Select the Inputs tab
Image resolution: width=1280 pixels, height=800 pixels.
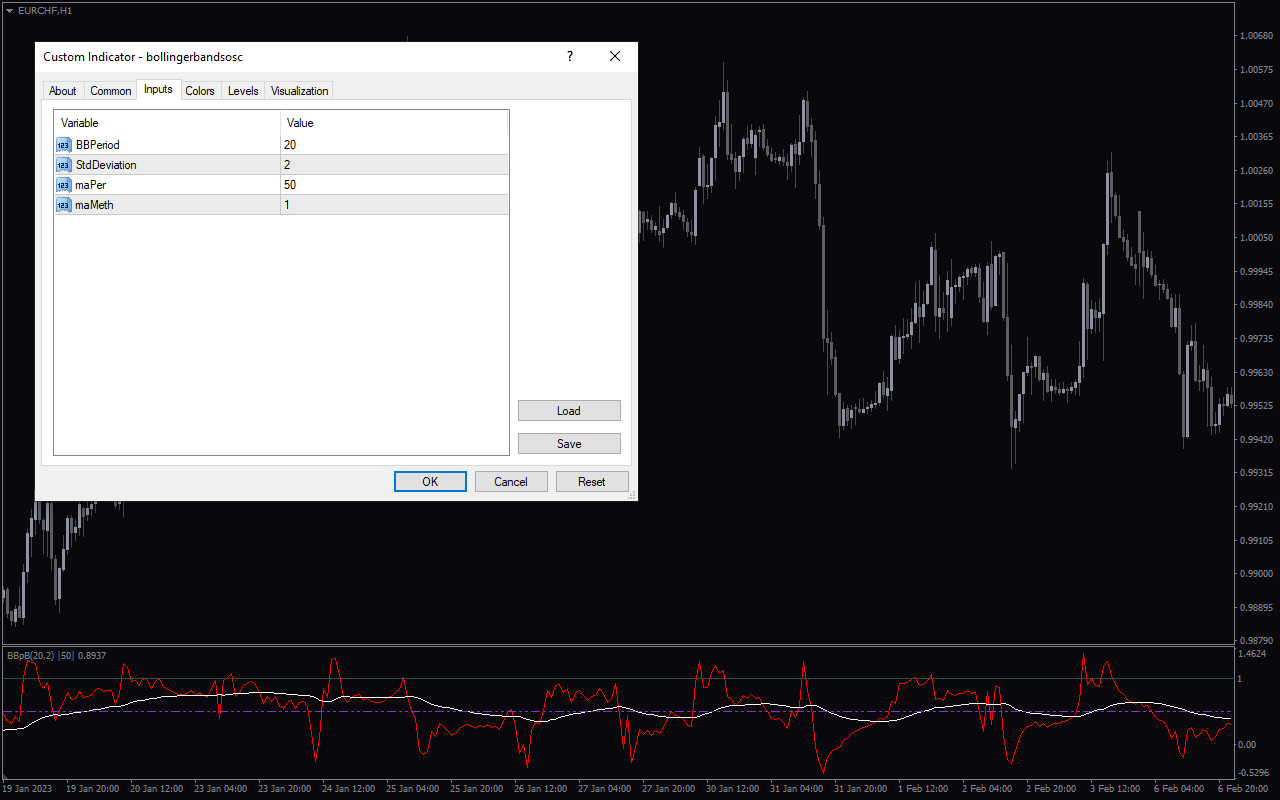pos(158,90)
